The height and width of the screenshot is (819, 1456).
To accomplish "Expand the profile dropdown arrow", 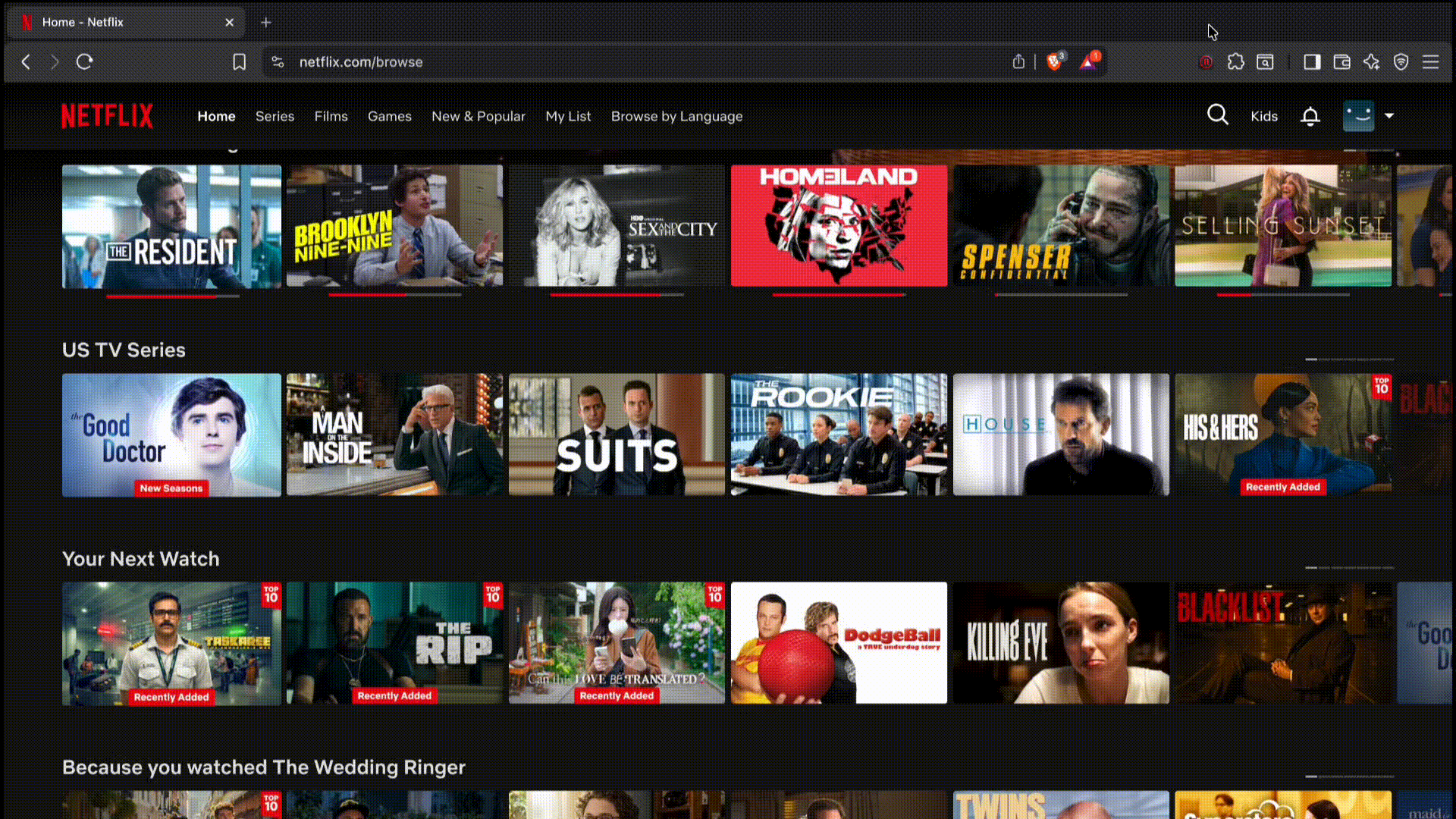I will pos(1389,116).
